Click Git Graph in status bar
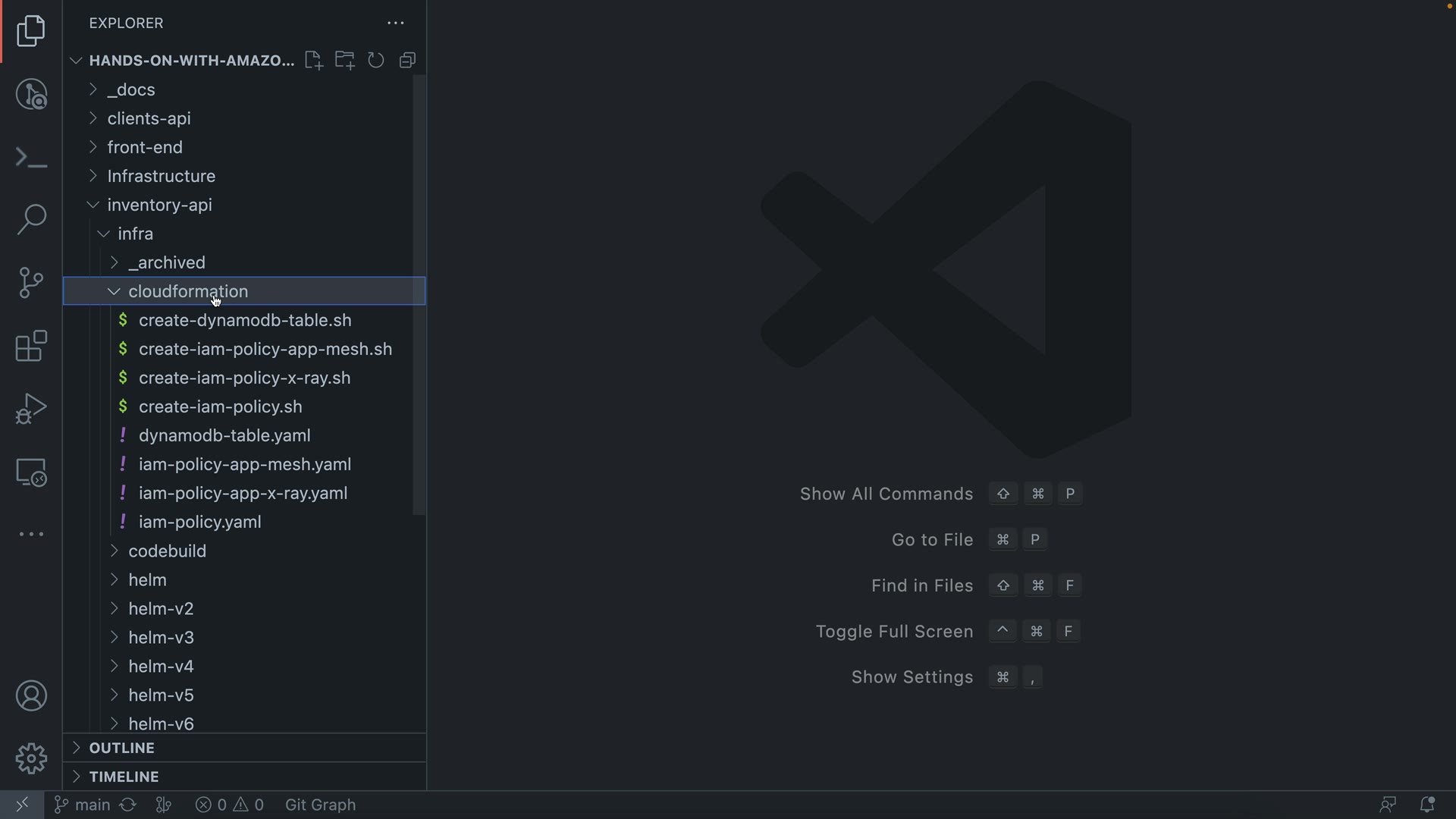This screenshot has width=1456, height=819. (x=320, y=805)
